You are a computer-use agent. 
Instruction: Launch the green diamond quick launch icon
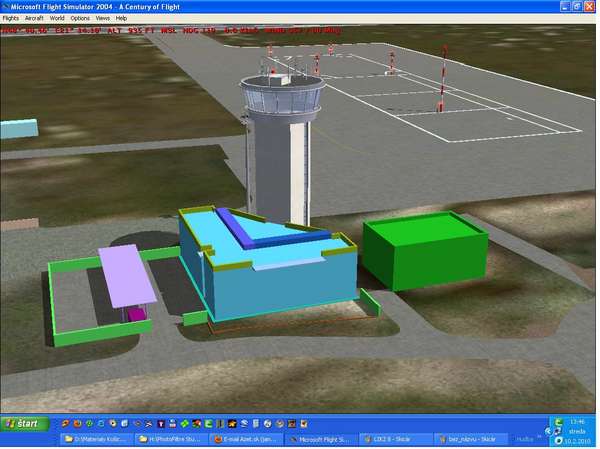185,424
